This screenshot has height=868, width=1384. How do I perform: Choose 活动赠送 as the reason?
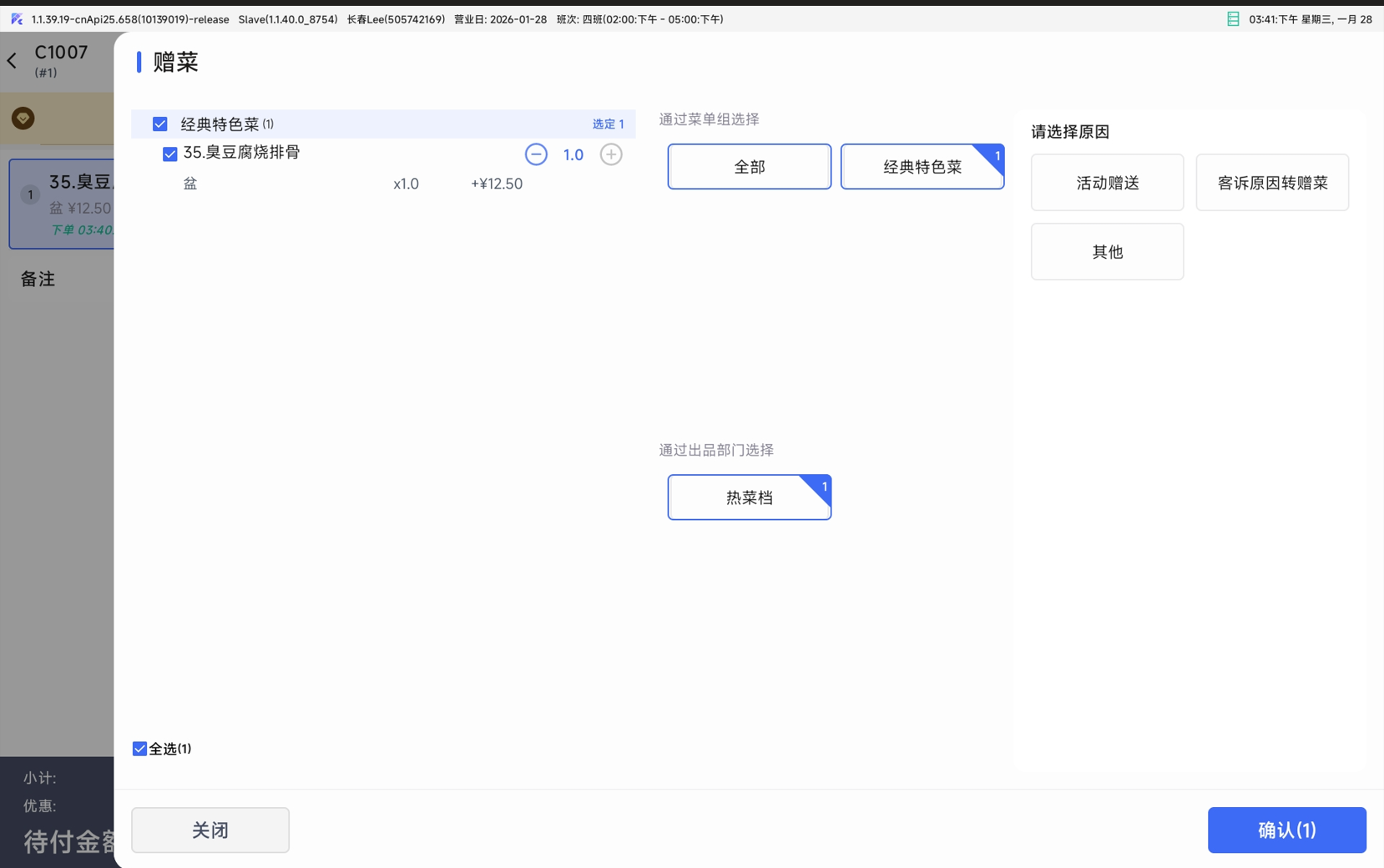[1107, 183]
